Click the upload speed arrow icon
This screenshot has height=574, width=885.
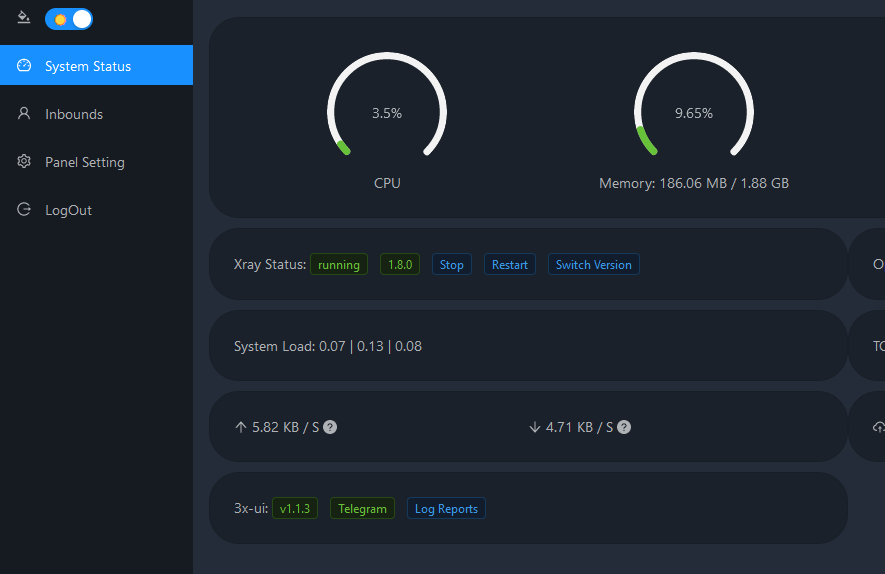coord(240,427)
